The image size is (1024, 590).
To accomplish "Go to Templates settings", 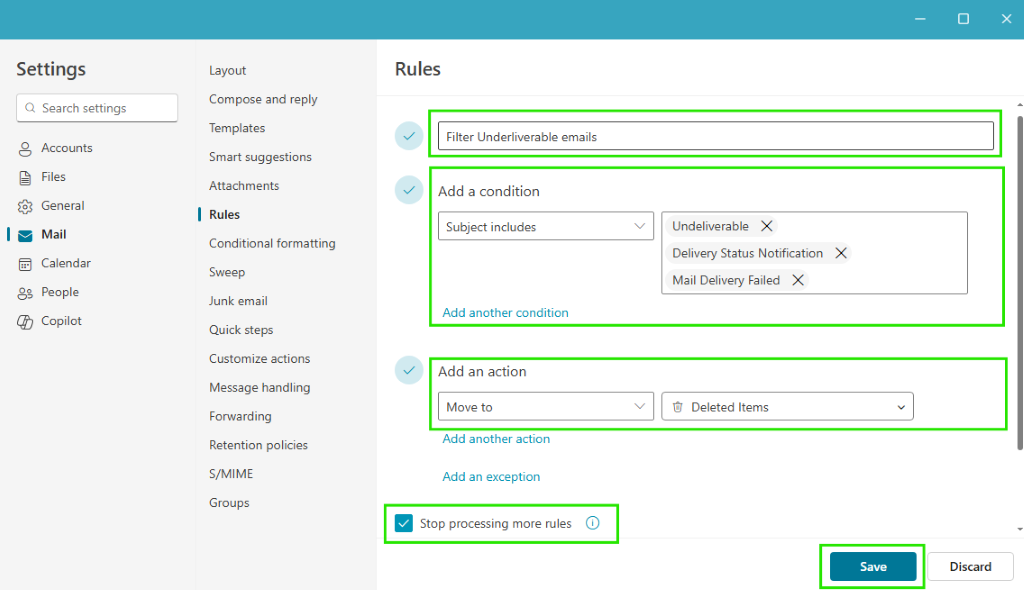I will (237, 128).
